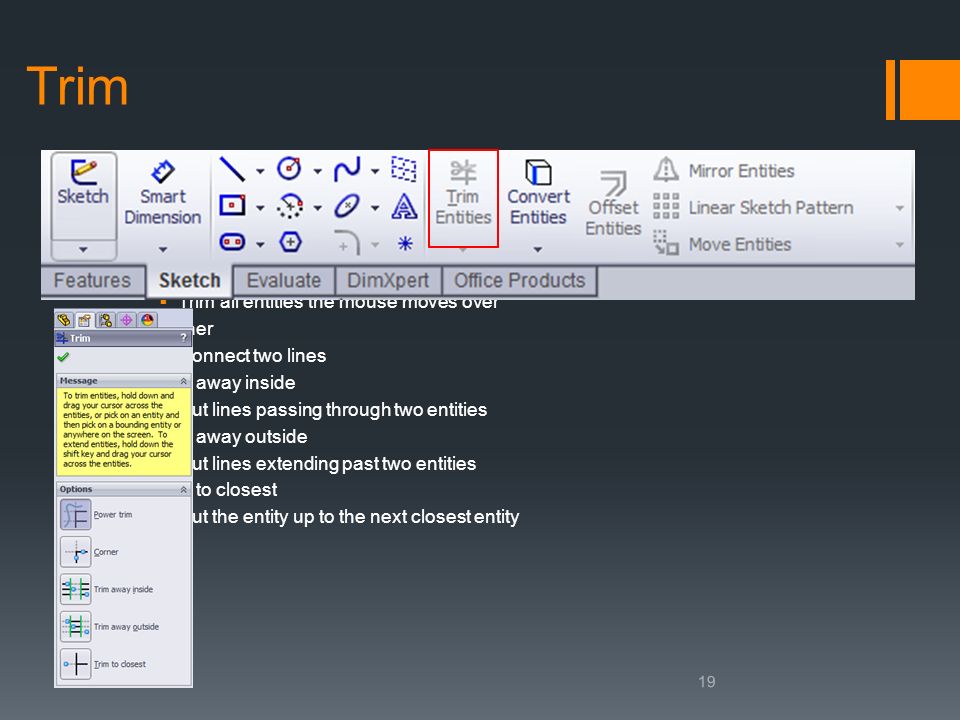This screenshot has height=720, width=960.
Task: Open the Smart Dimension dropdown arrow
Action: pos(163,249)
